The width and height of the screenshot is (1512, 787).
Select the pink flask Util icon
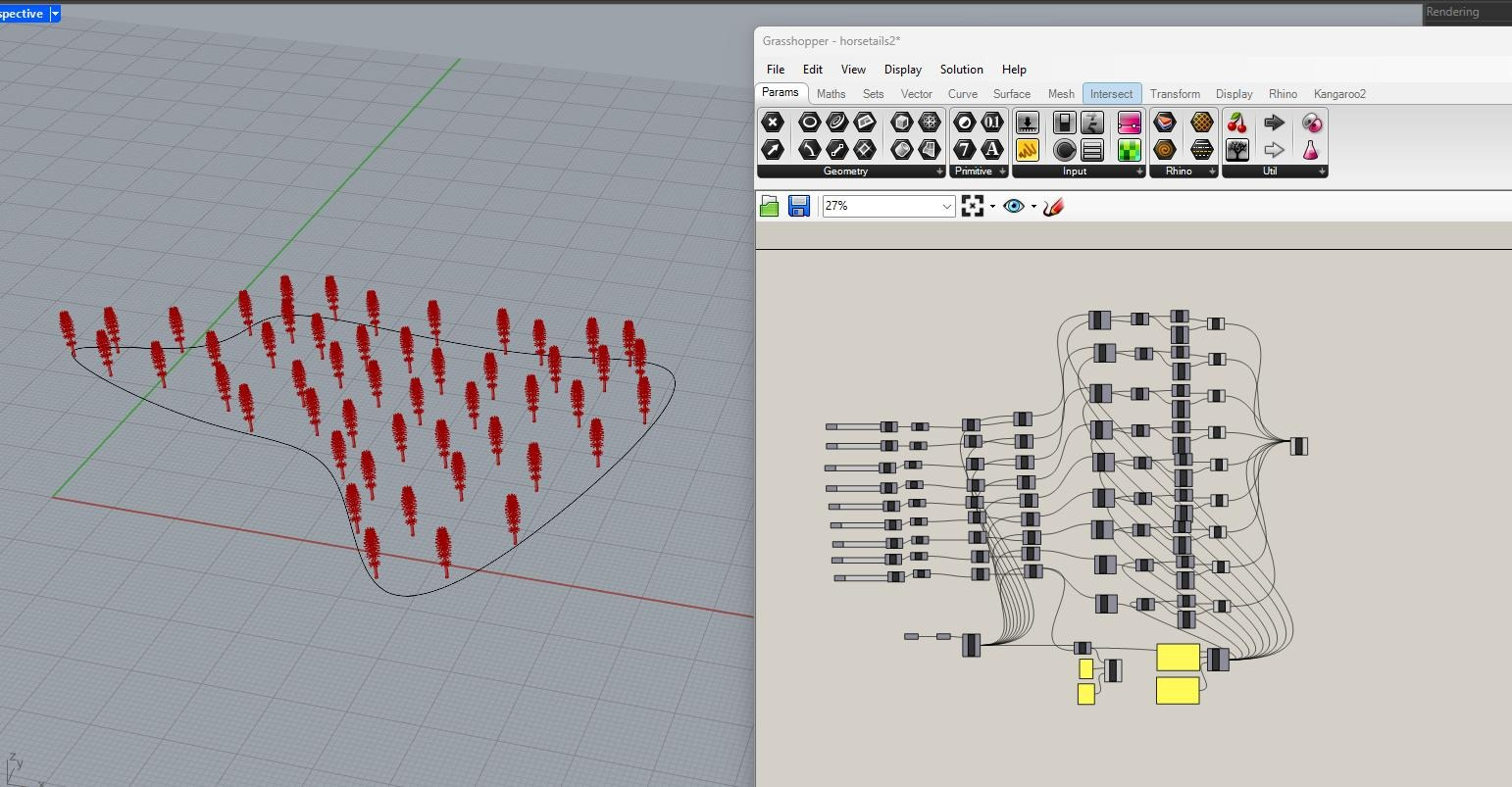pyautogui.click(x=1311, y=149)
